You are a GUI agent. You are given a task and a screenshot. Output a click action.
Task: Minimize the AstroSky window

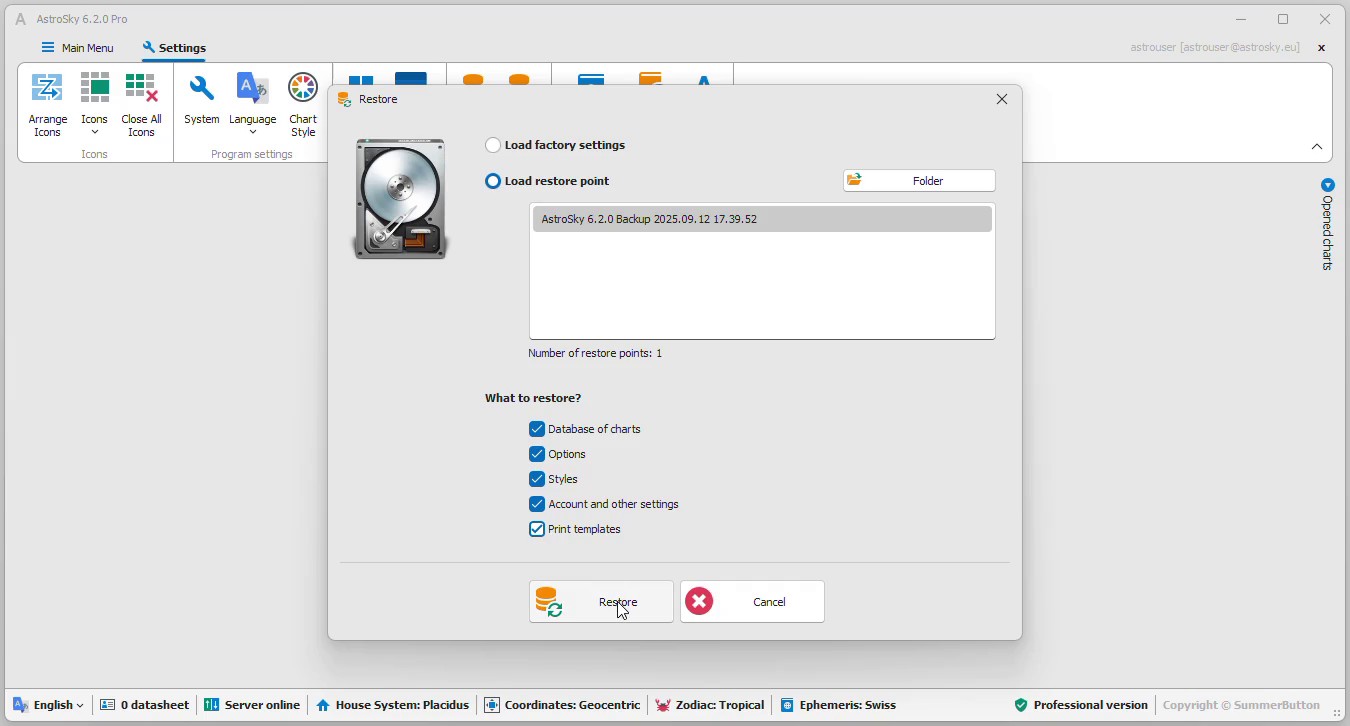tap(1241, 19)
